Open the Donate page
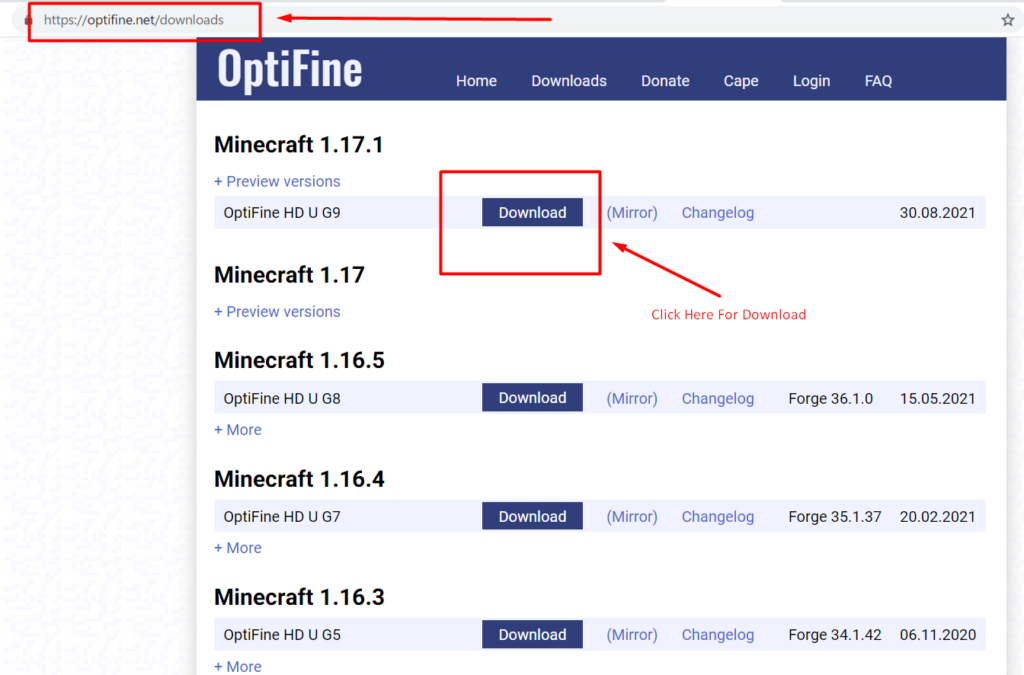The width and height of the screenshot is (1024, 675). (x=665, y=81)
